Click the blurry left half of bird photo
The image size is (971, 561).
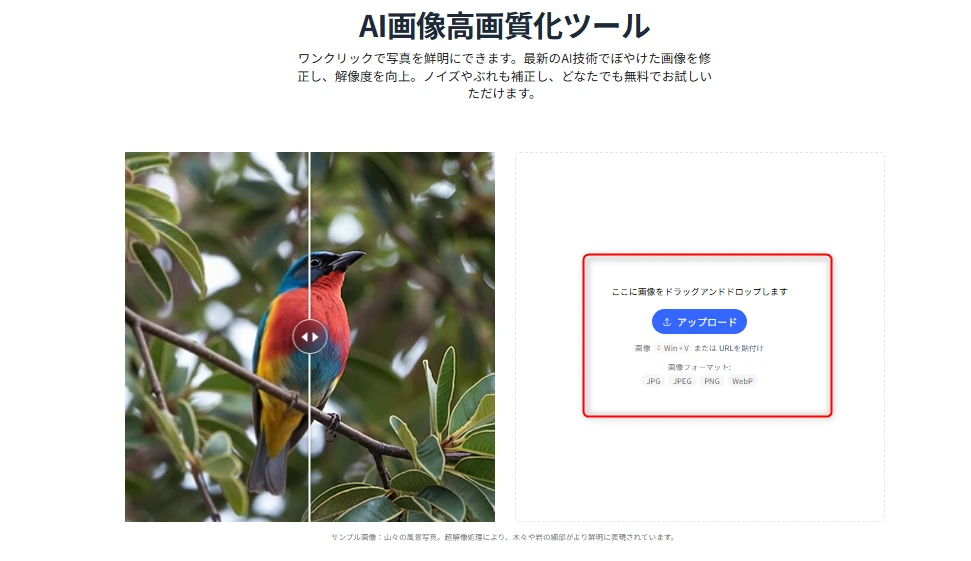point(217,337)
